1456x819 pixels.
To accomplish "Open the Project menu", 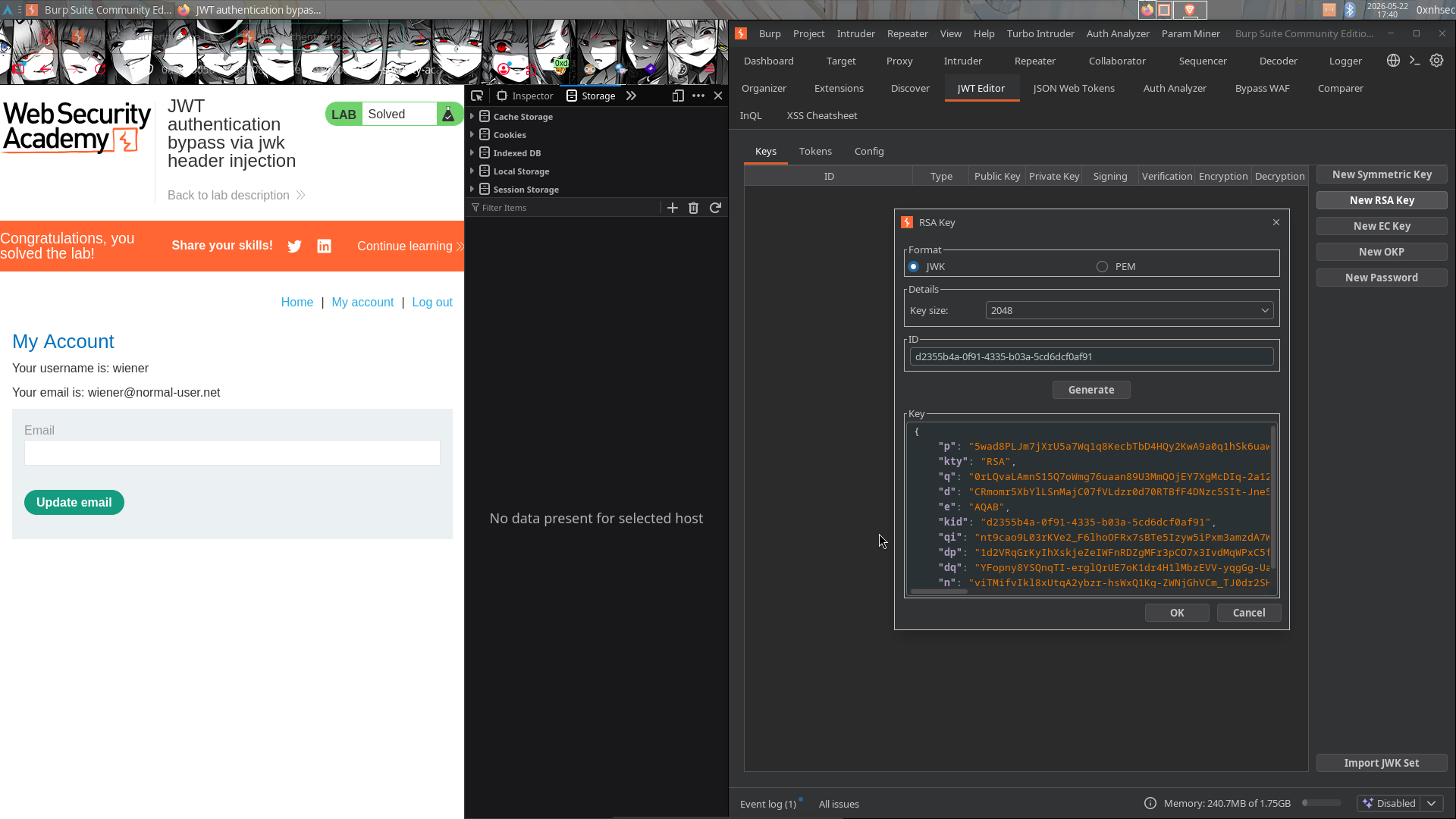I will tap(808, 33).
